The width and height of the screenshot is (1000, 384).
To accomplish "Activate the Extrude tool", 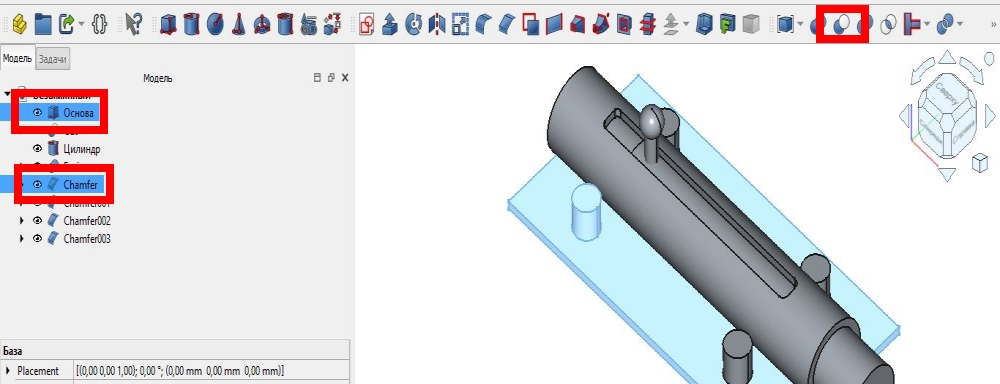I will tap(390, 25).
